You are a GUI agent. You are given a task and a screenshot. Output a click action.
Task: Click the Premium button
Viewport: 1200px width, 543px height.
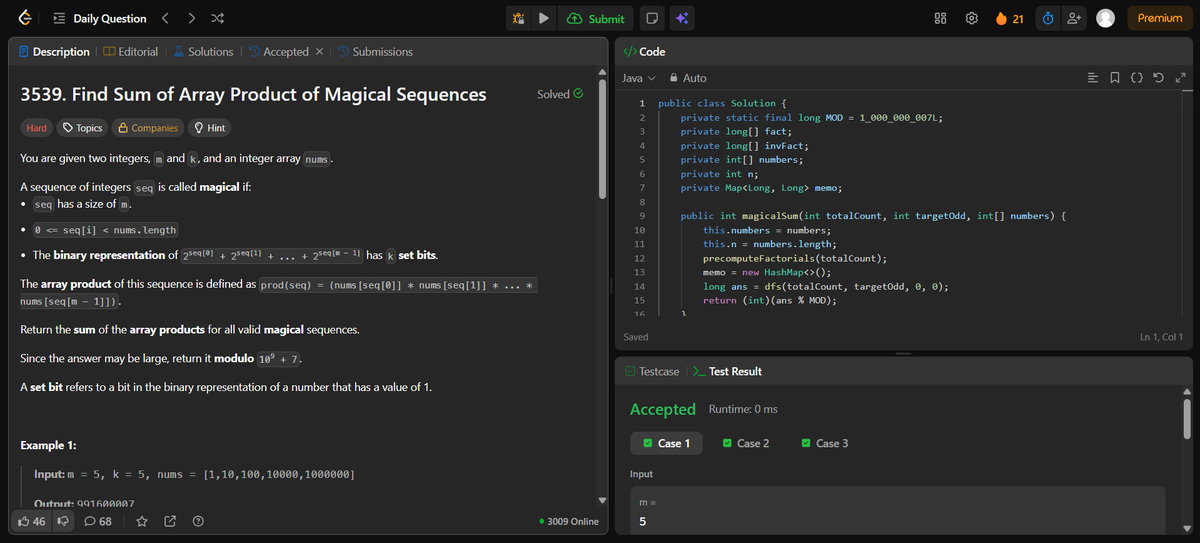(x=1159, y=18)
